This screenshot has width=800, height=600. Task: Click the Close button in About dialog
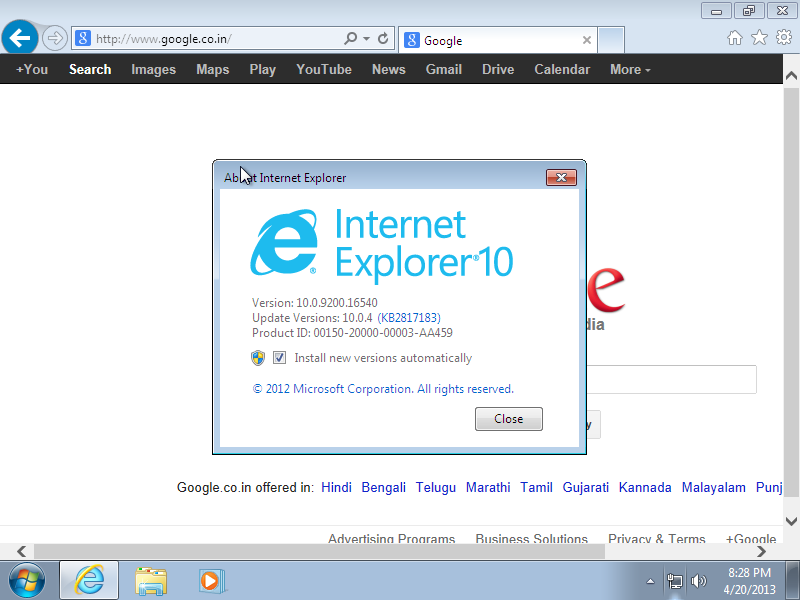[509, 419]
